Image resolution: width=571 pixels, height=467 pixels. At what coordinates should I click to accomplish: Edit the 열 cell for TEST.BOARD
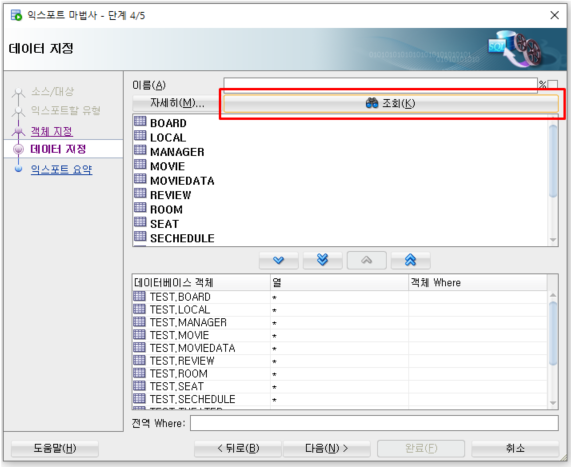click(x=339, y=297)
